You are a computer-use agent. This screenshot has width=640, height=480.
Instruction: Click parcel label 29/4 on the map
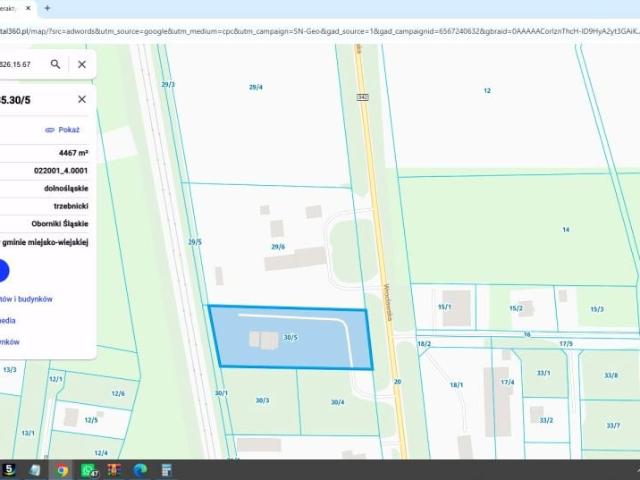tap(256, 87)
